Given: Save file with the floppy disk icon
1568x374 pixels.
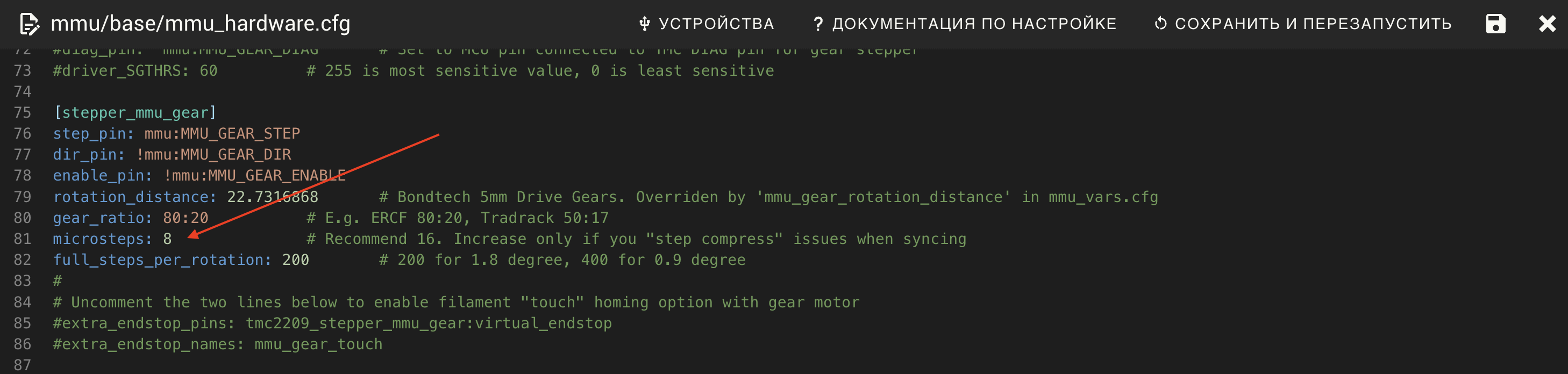Looking at the screenshot, I should (x=1495, y=24).
